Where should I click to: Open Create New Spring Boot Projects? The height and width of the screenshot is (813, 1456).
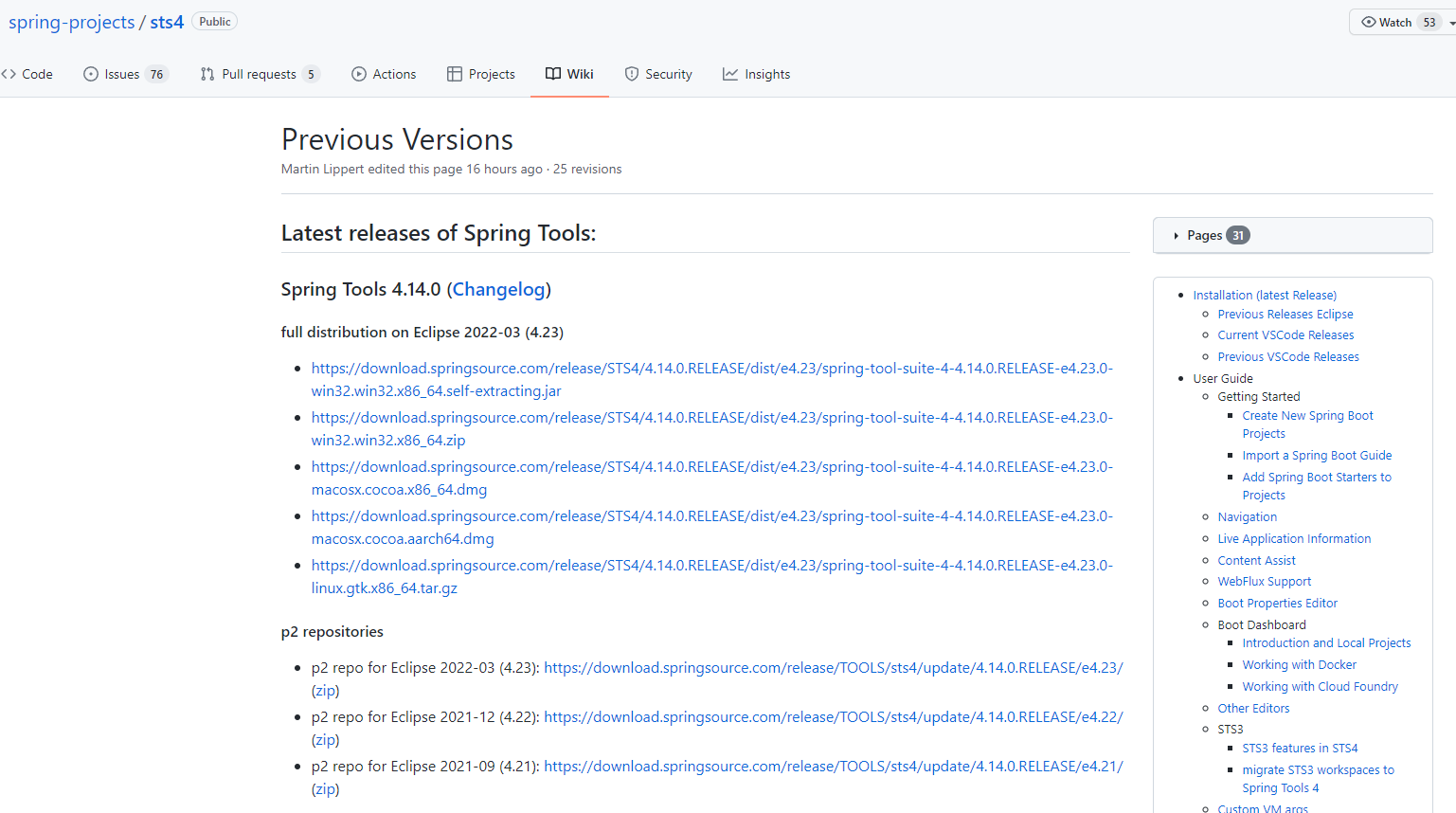click(x=1307, y=425)
